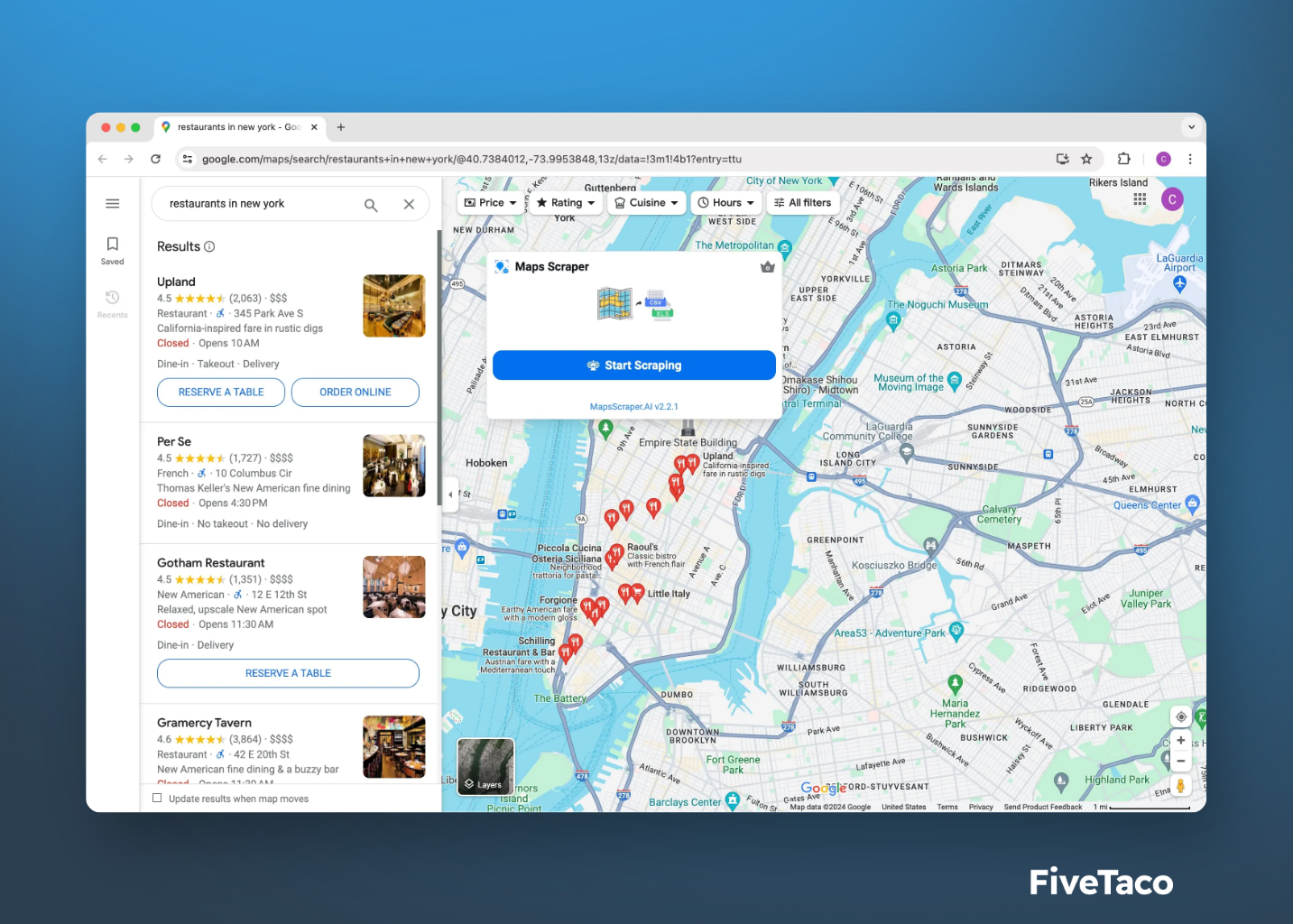Click RESERVE A TABLE for Upland
1293x924 pixels.
[x=221, y=393]
